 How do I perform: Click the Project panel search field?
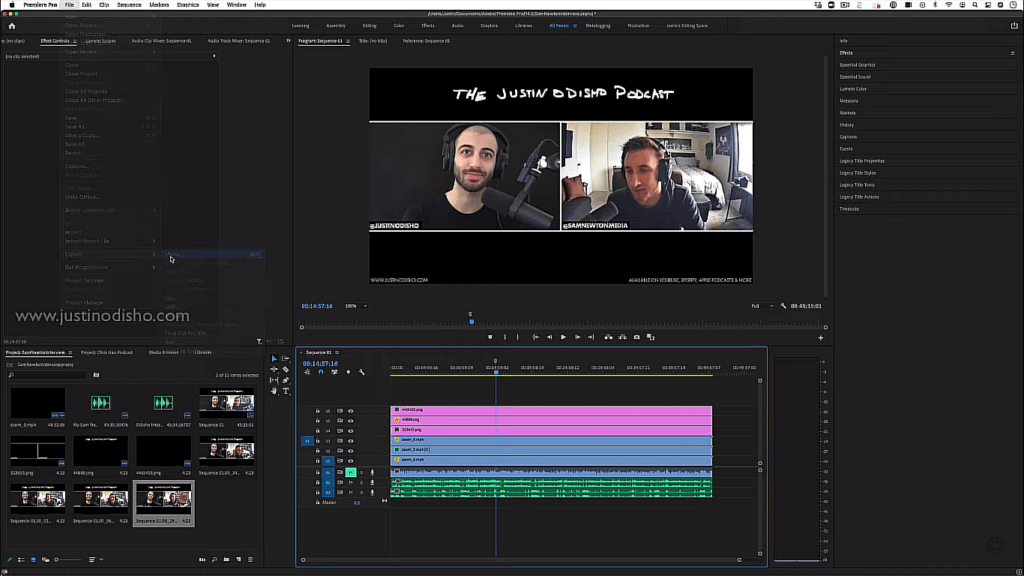pos(46,375)
